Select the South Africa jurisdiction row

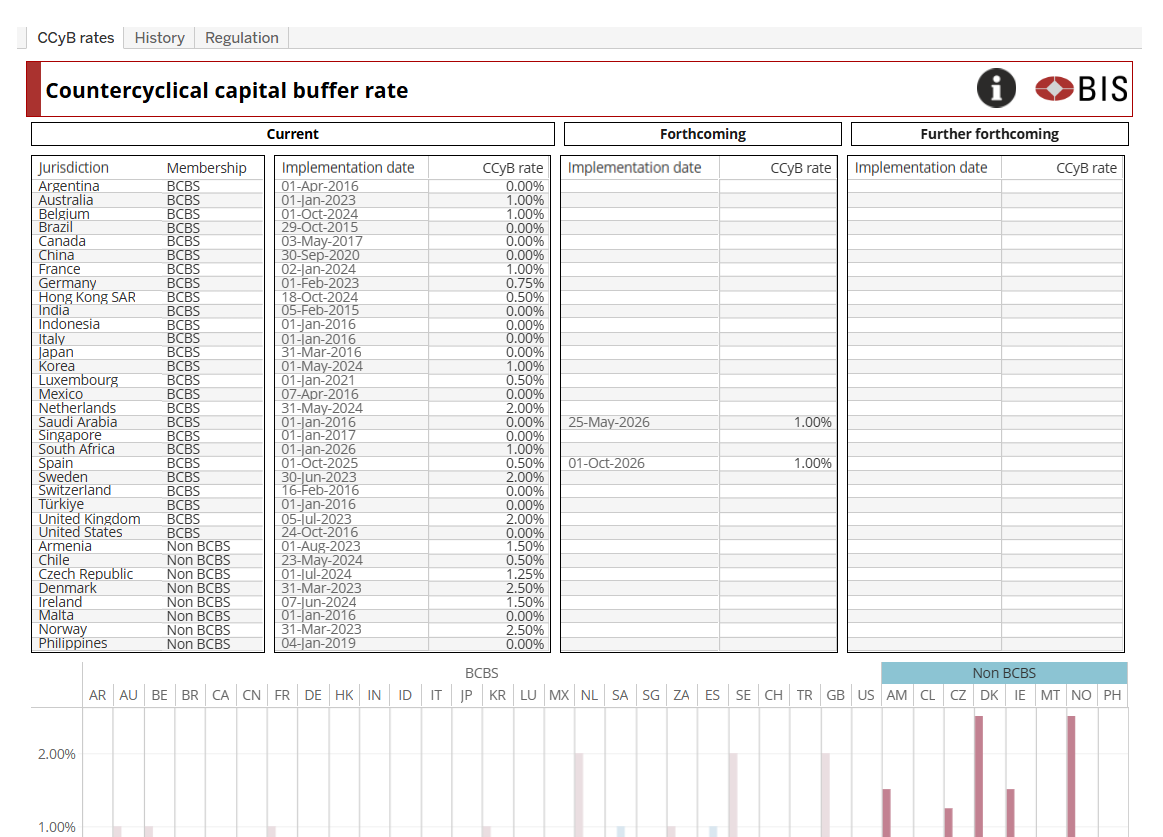point(148,450)
